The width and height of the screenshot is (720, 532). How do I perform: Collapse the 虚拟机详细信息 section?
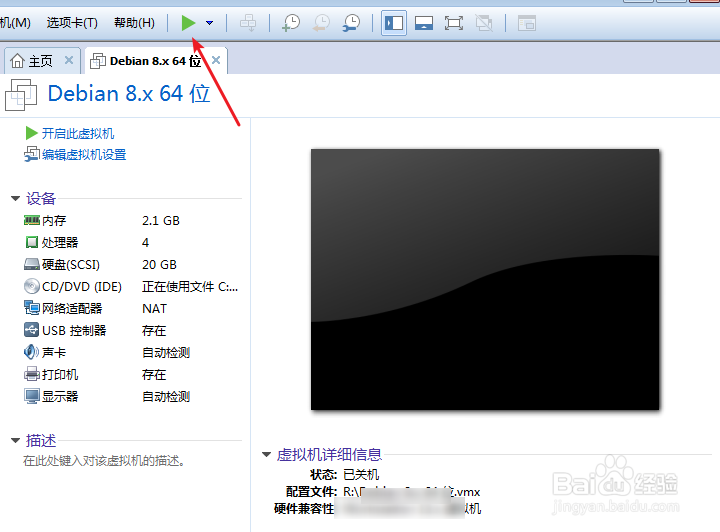266,455
